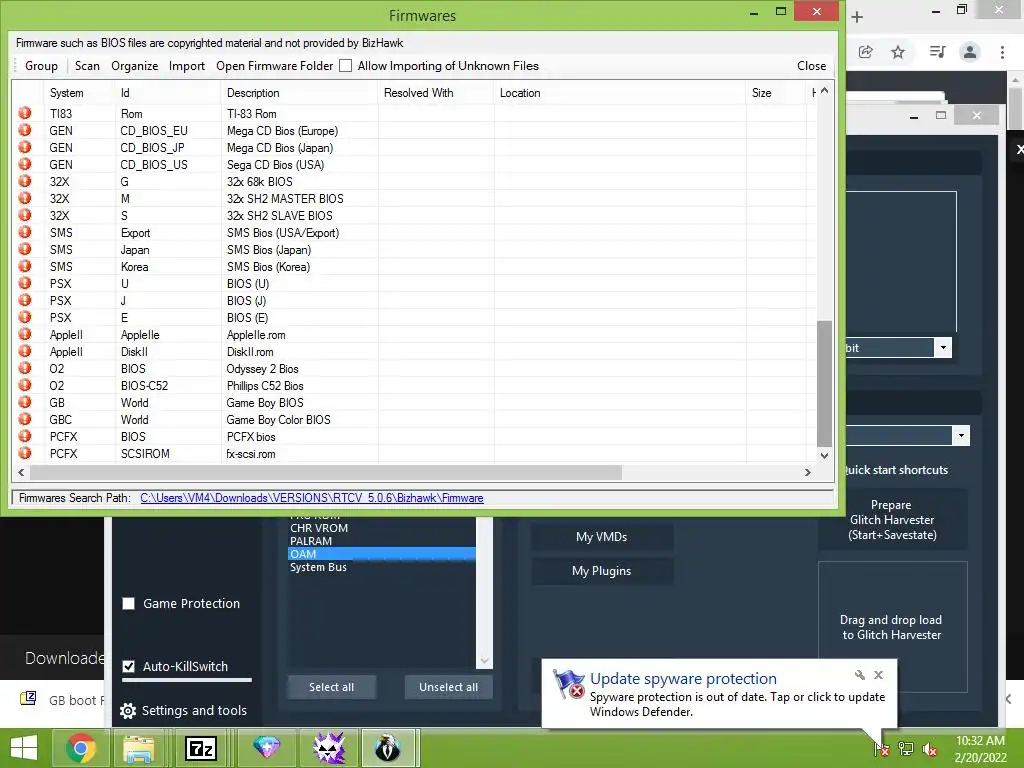Click the status icon for CD_BIOS_JP row

[25, 147]
